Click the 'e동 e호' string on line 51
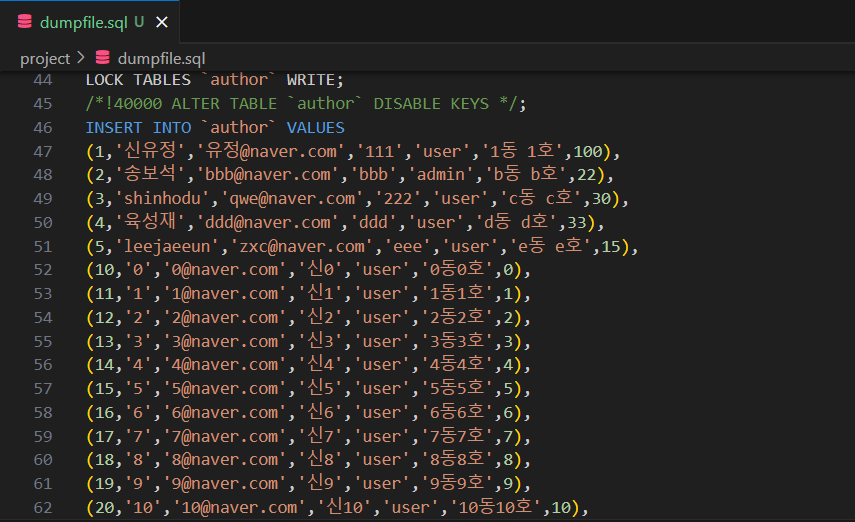Viewport: 855px width, 522px height. pyautogui.click(x=550, y=246)
